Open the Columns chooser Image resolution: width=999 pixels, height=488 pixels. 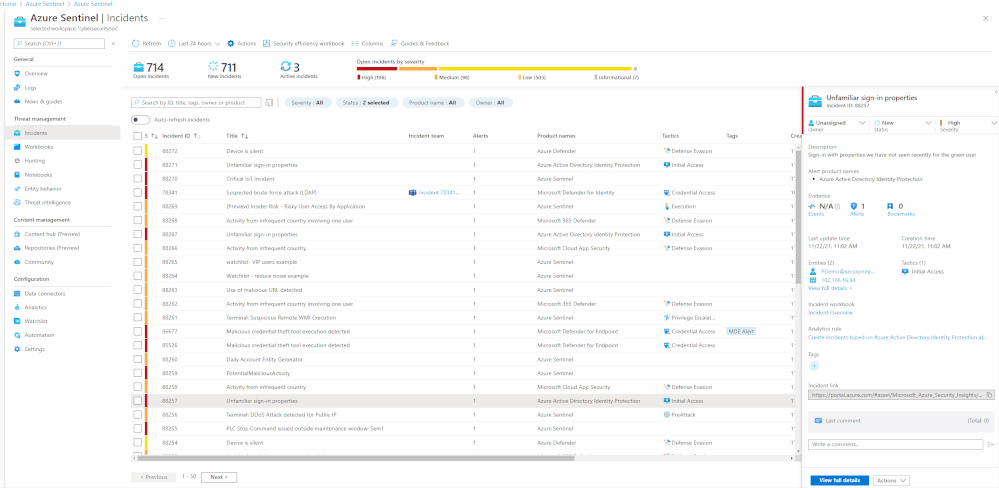pyautogui.click(x=368, y=43)
